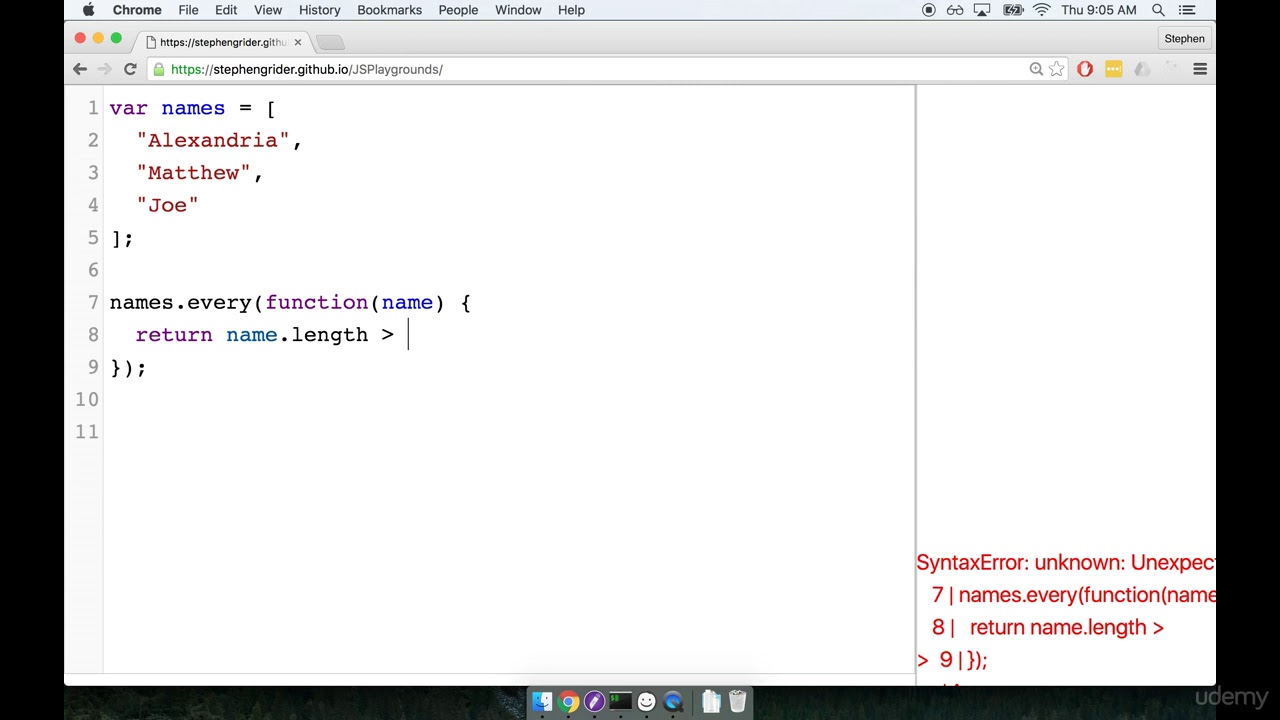Open the yellow three-dots extension icon
The width and height of the screenshot is (1280, 720).
pyautogui.click(x=1113, y=69)
